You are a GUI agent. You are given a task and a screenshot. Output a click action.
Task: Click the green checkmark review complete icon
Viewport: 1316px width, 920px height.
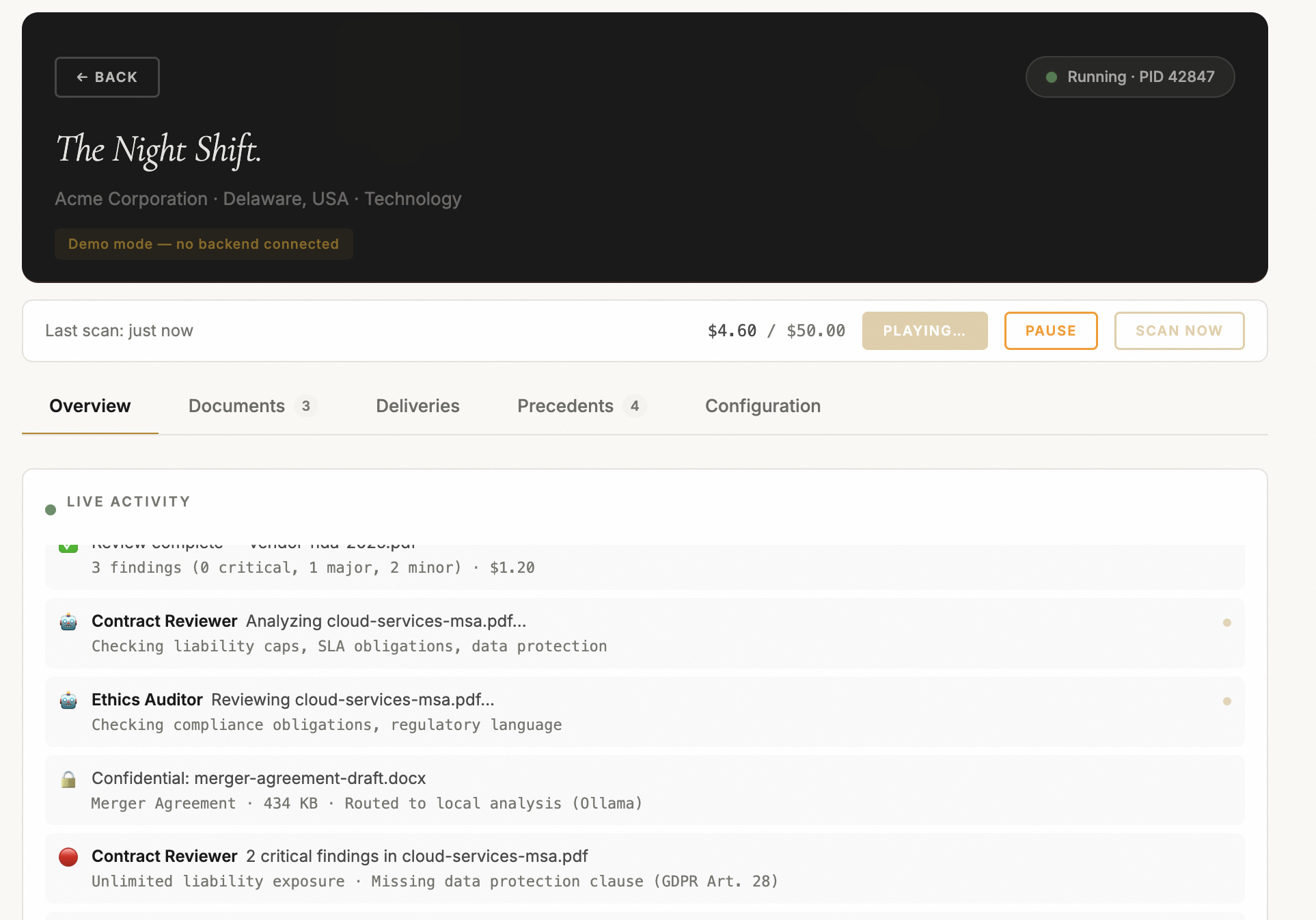(x=68, y=547)
